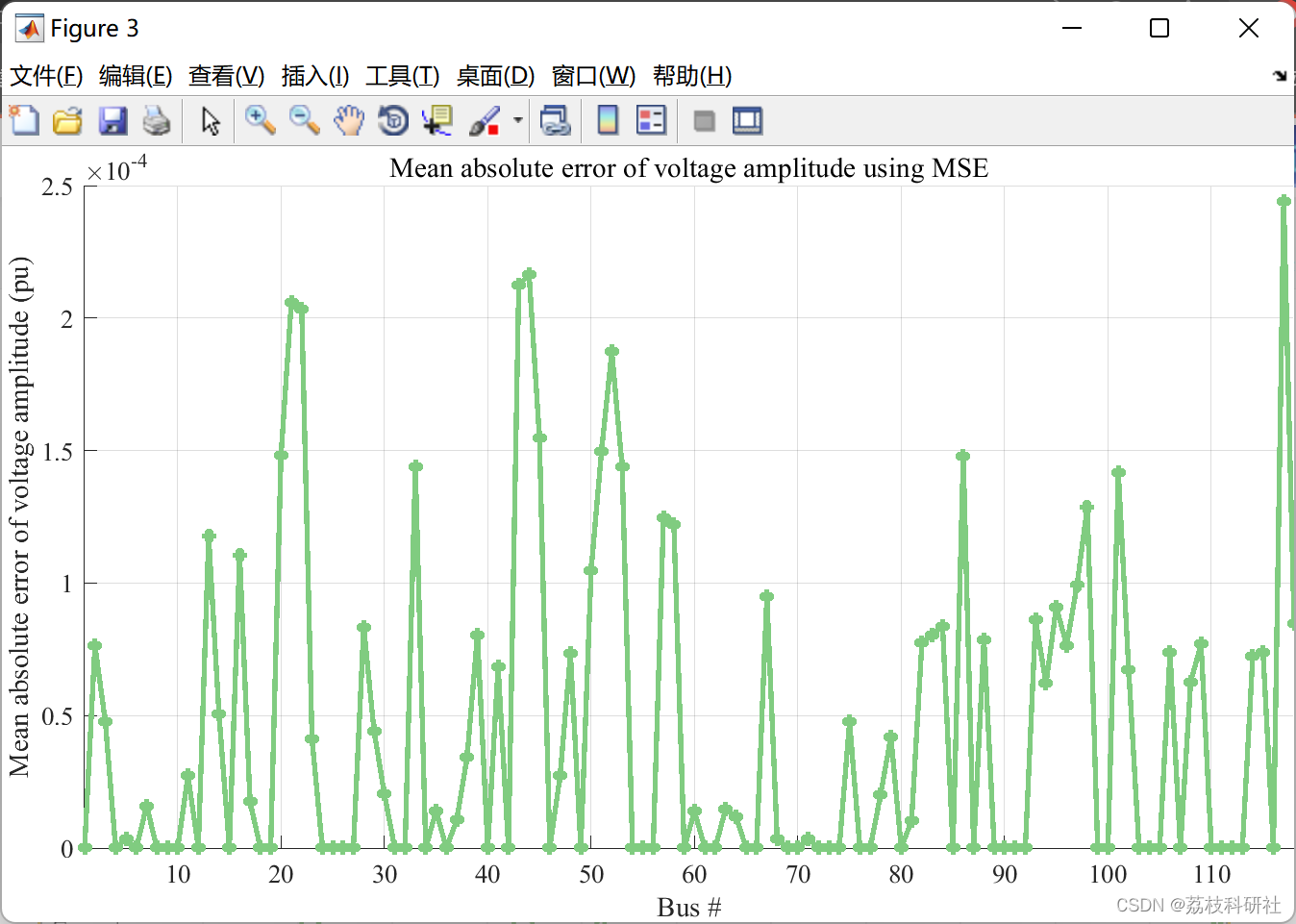Open the 工具(T) menu
Image resolution: width=1296 pixels, height=924 pixels.
coord(402,76)
